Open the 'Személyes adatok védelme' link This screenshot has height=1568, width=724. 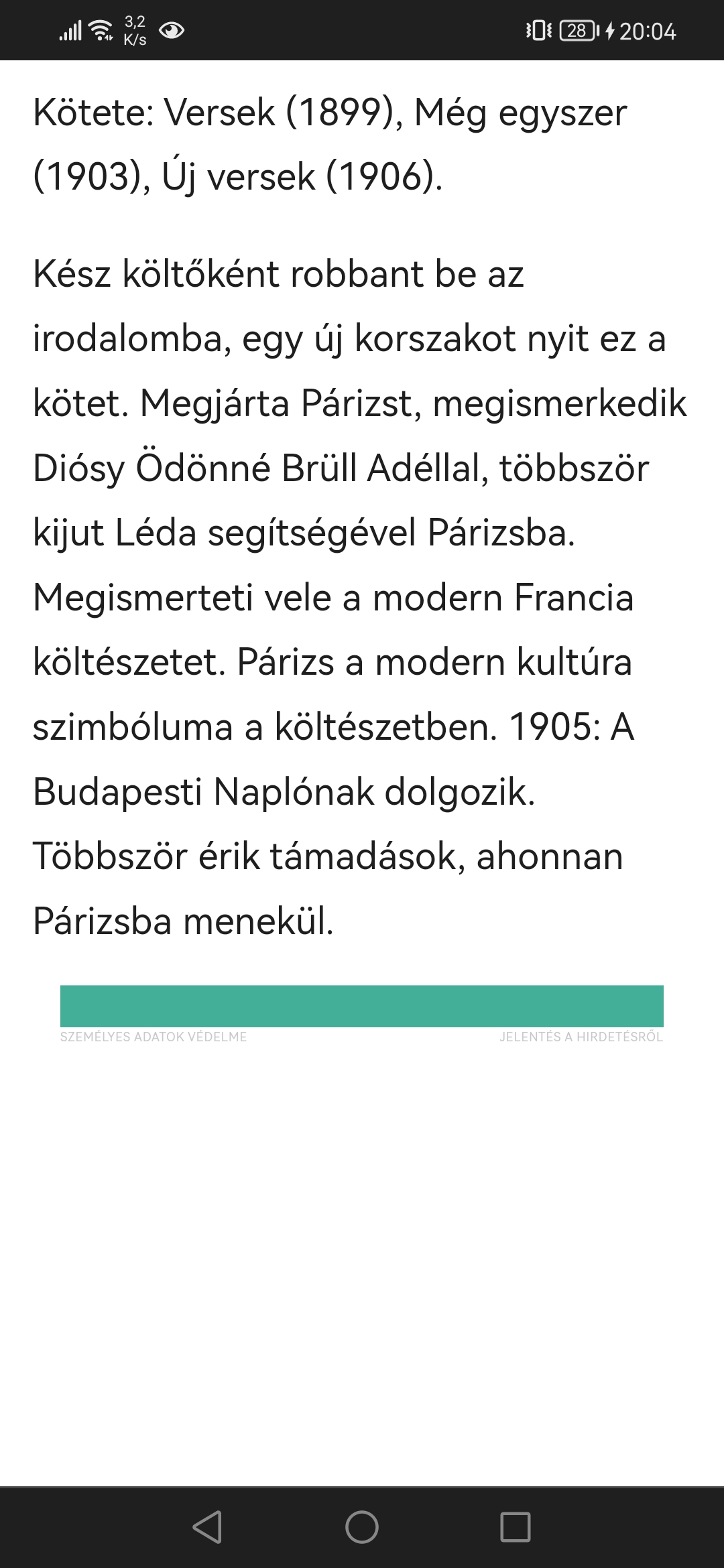(154, 1037)
